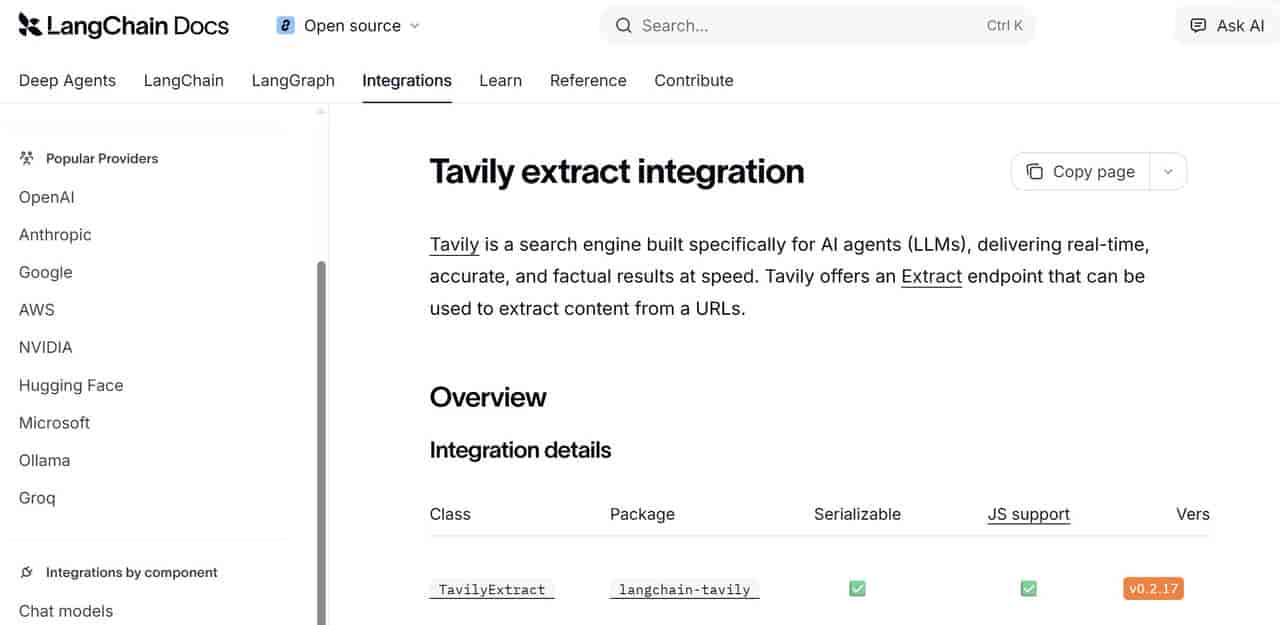Open the OpenAI provider page
This screenshot has height=625, width=1280.
[47, 197]
